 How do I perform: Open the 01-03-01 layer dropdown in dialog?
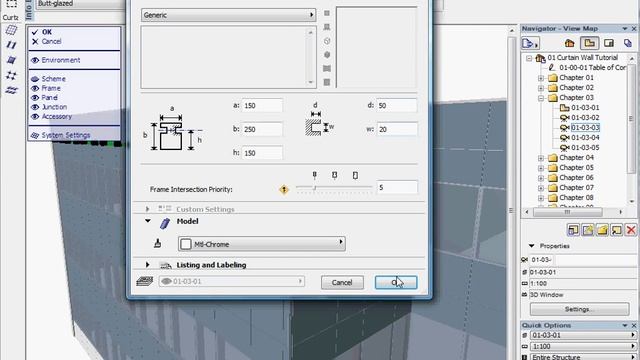(231, 281)
